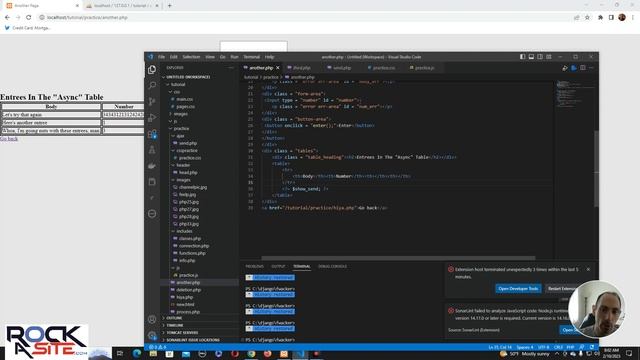Collapse the Untitled (Workspace) root folder
This screenshot has width=640, height=360.
pyautogui.click(x=188, y=77)
